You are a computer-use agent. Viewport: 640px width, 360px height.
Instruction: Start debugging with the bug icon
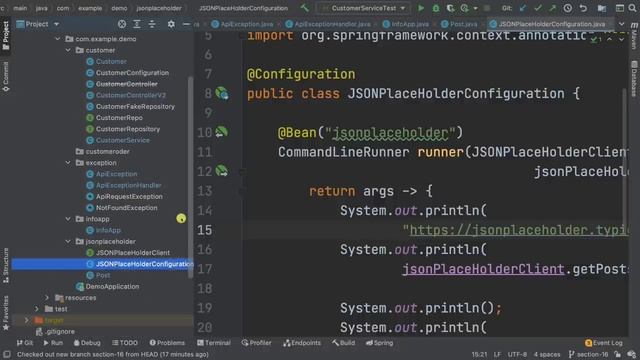(x=436, y=8)
